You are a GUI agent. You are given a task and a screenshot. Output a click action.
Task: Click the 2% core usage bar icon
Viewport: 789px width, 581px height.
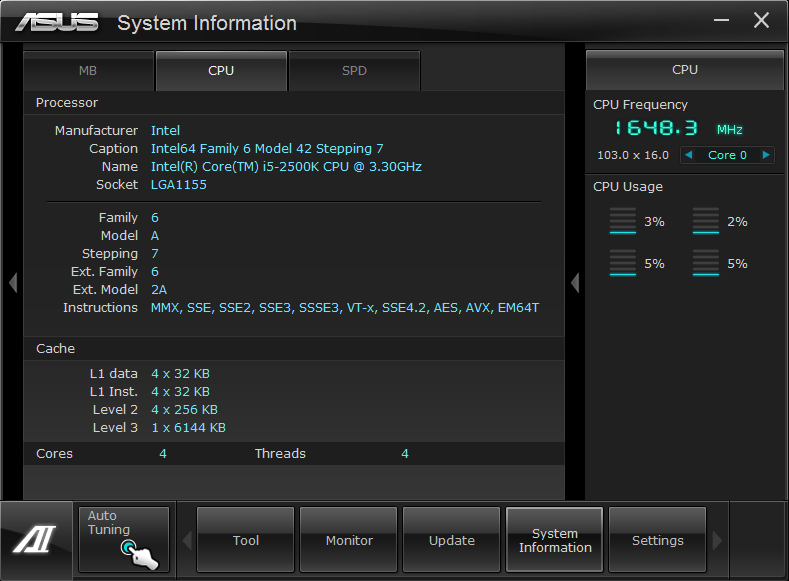point(706,222)
